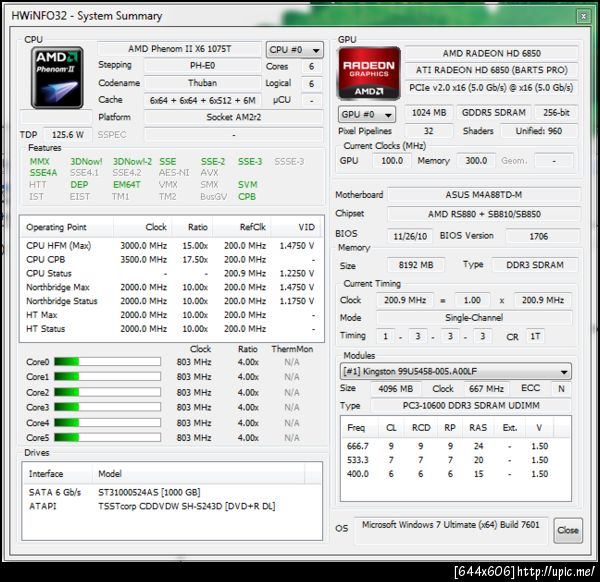Click the TDP 125.6 W field
Image resolution: width=600 pixels, height=582 pixels.
[x=68, y=135]
